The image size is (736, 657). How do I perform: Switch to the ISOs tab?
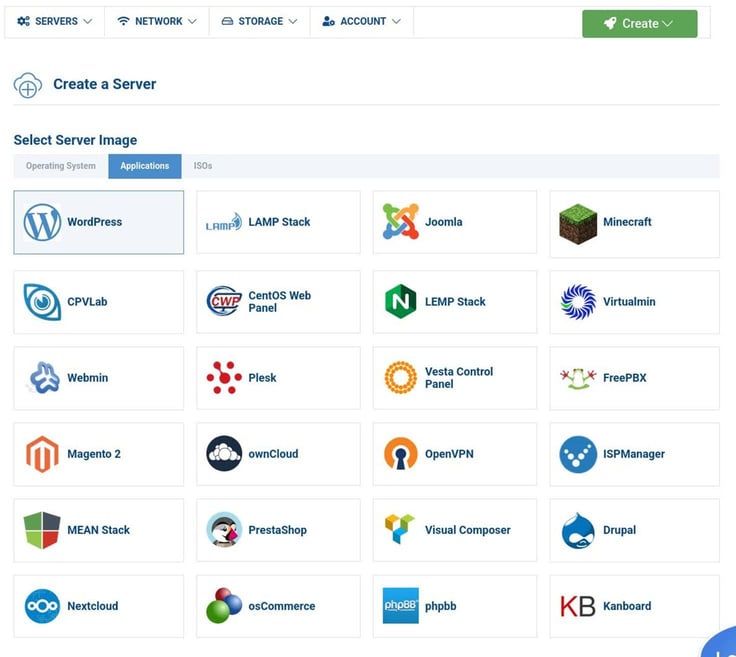[x=203, y=166]
